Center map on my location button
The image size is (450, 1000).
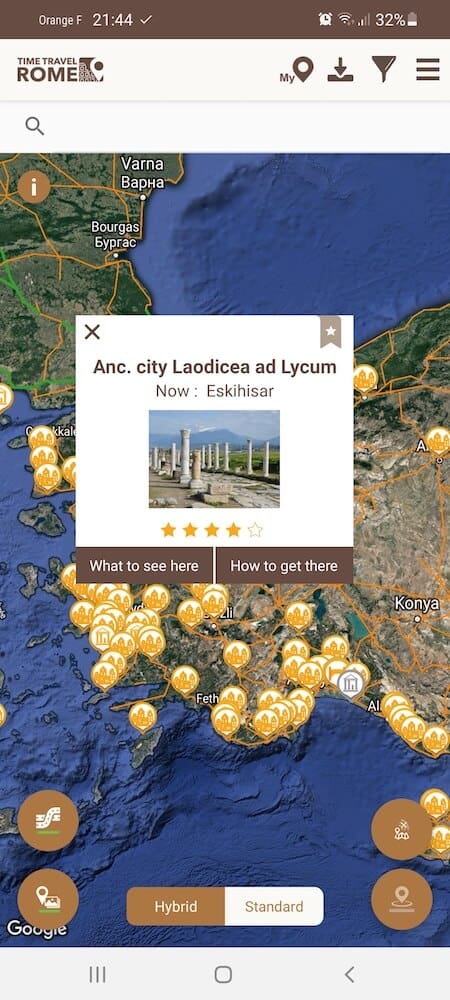coord(402,899)
